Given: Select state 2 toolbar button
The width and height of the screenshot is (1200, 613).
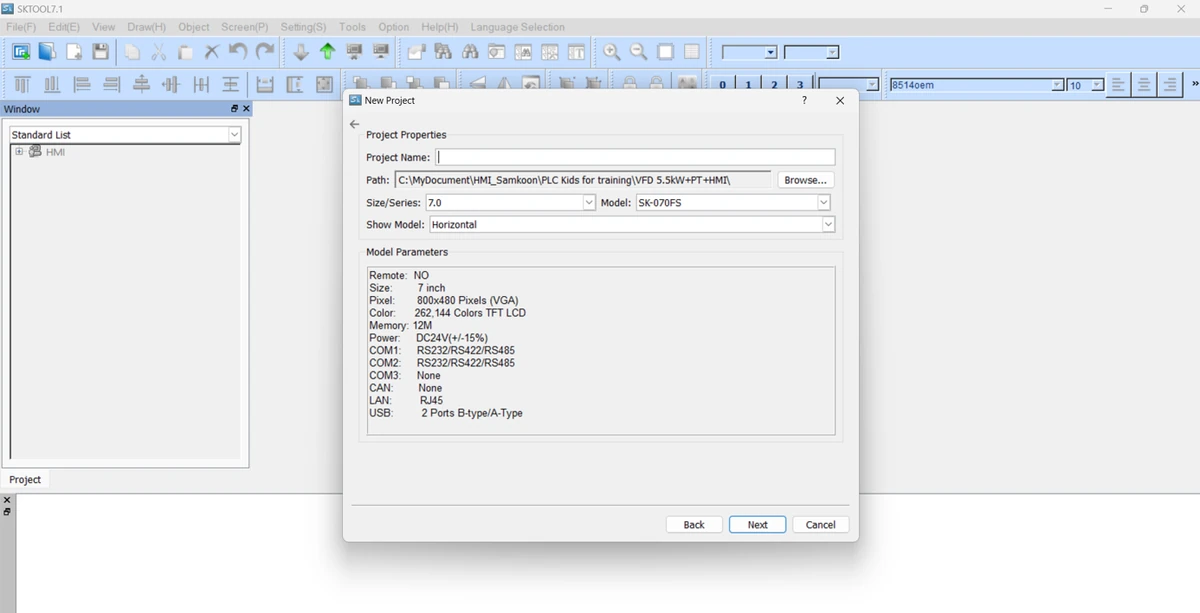Looking at the screenshot, I should [x=774, y=85].
